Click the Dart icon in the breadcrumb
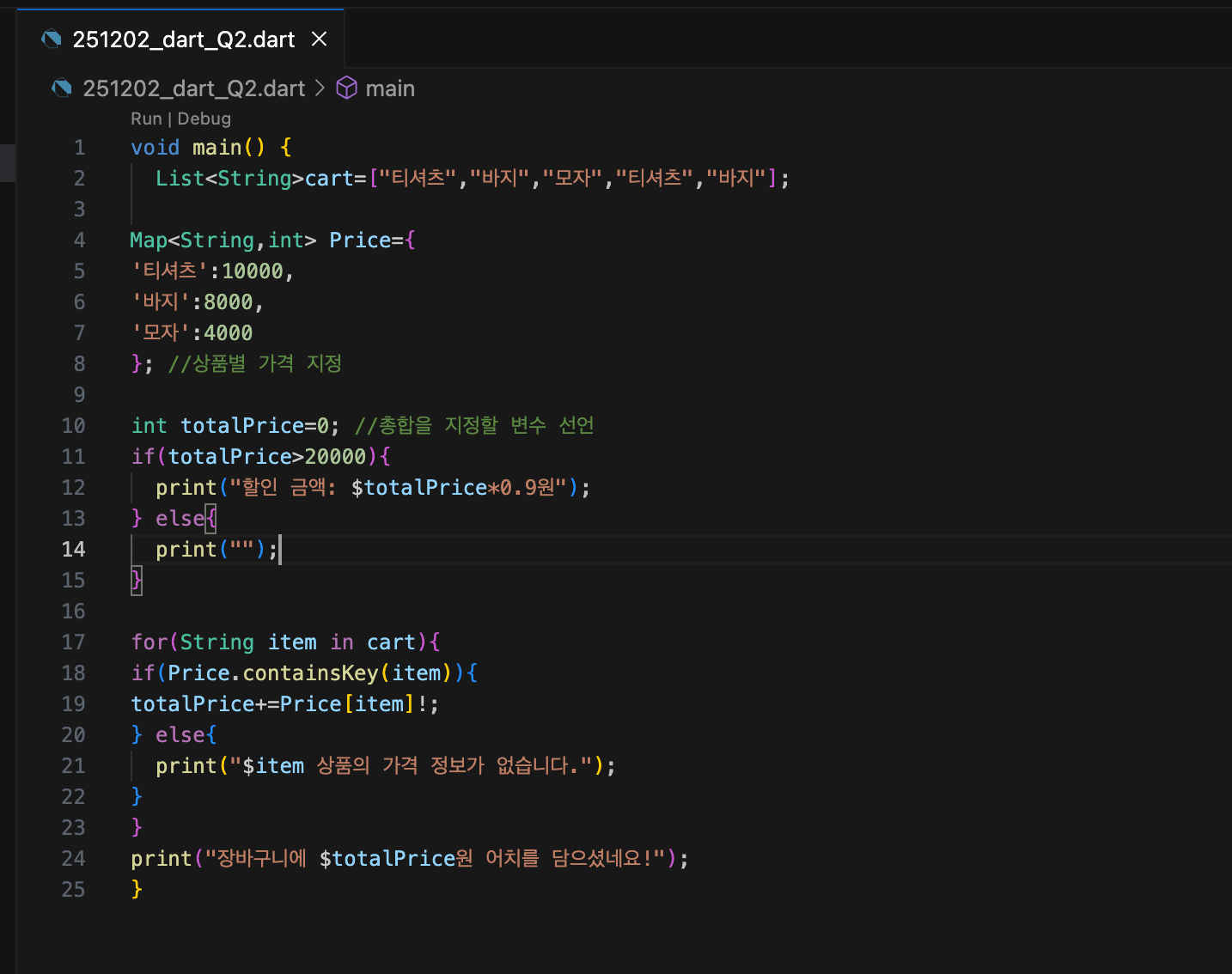1232x974 pixels. click(62, 88)
